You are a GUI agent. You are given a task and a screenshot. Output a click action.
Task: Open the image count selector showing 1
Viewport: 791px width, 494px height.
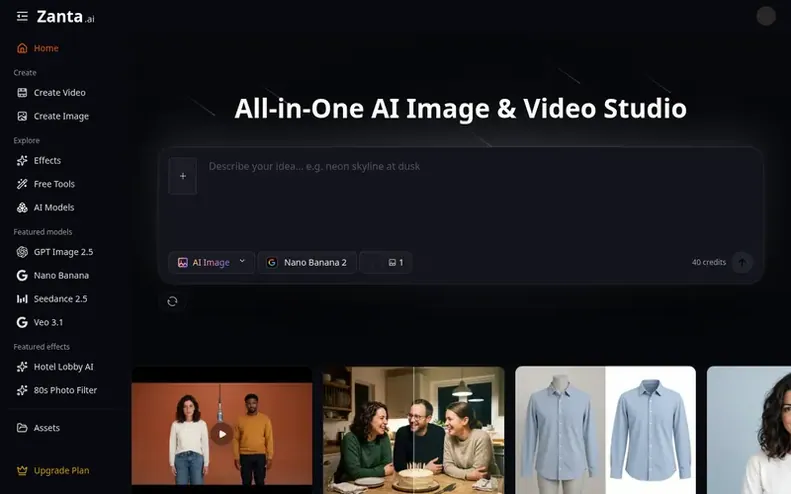386,262
